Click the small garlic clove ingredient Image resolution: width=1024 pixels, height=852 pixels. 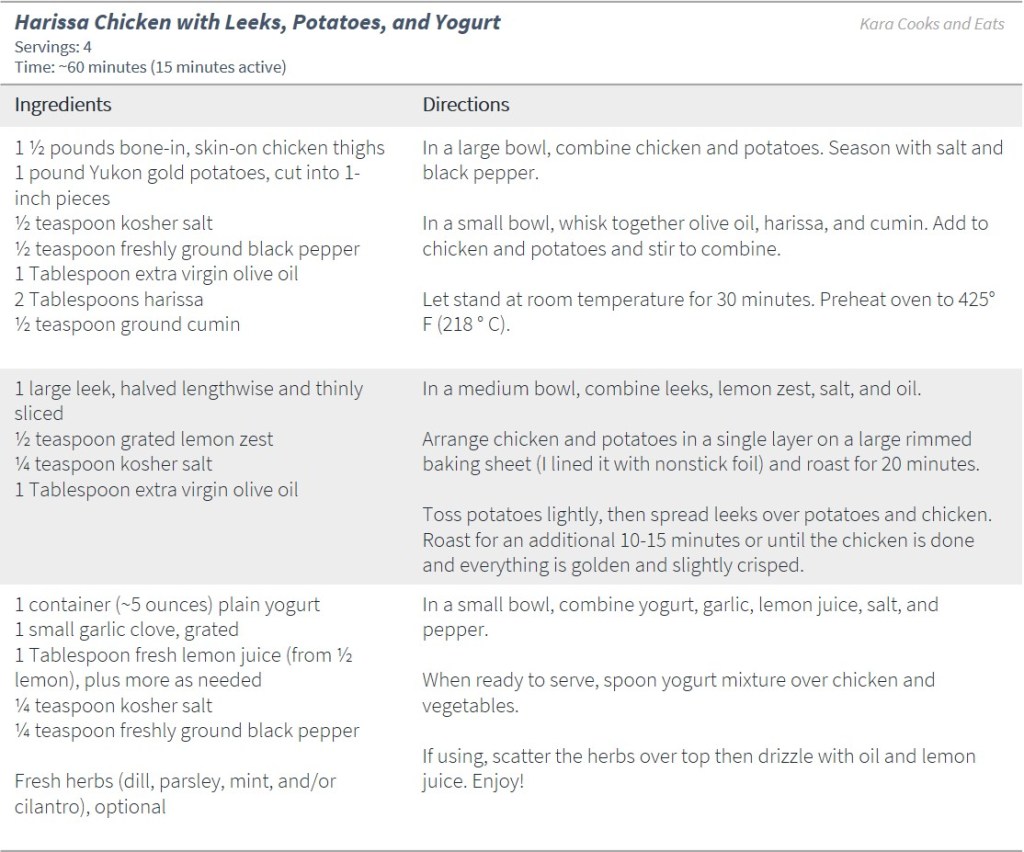tap(127, 630)
